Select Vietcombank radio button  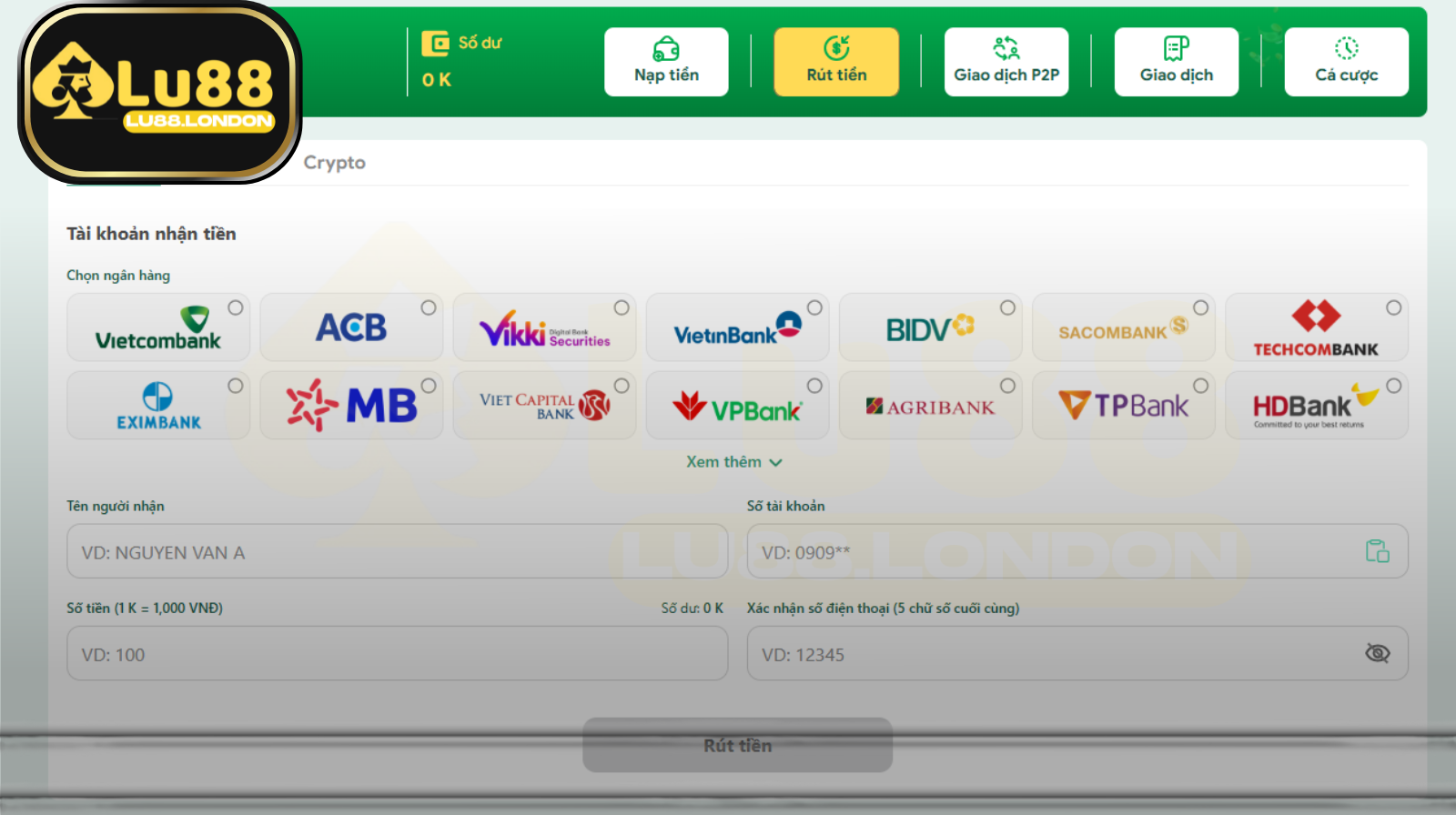236,308
